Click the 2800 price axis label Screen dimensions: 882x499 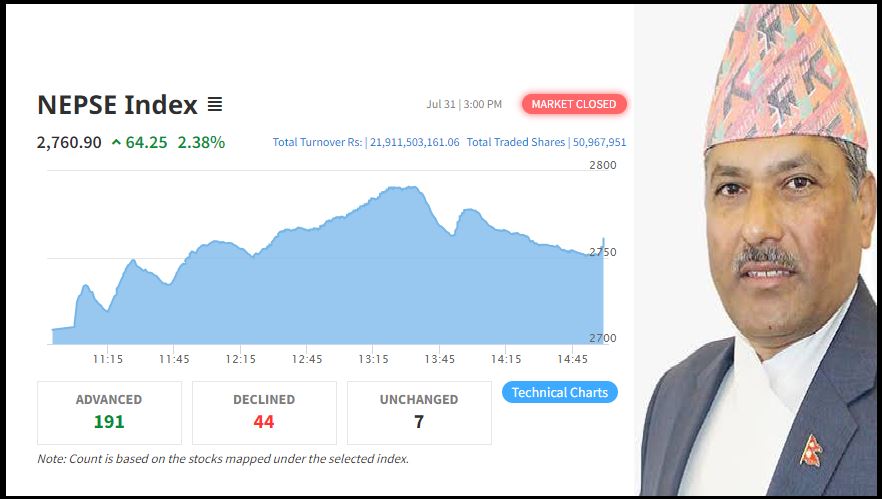[602, 165]
